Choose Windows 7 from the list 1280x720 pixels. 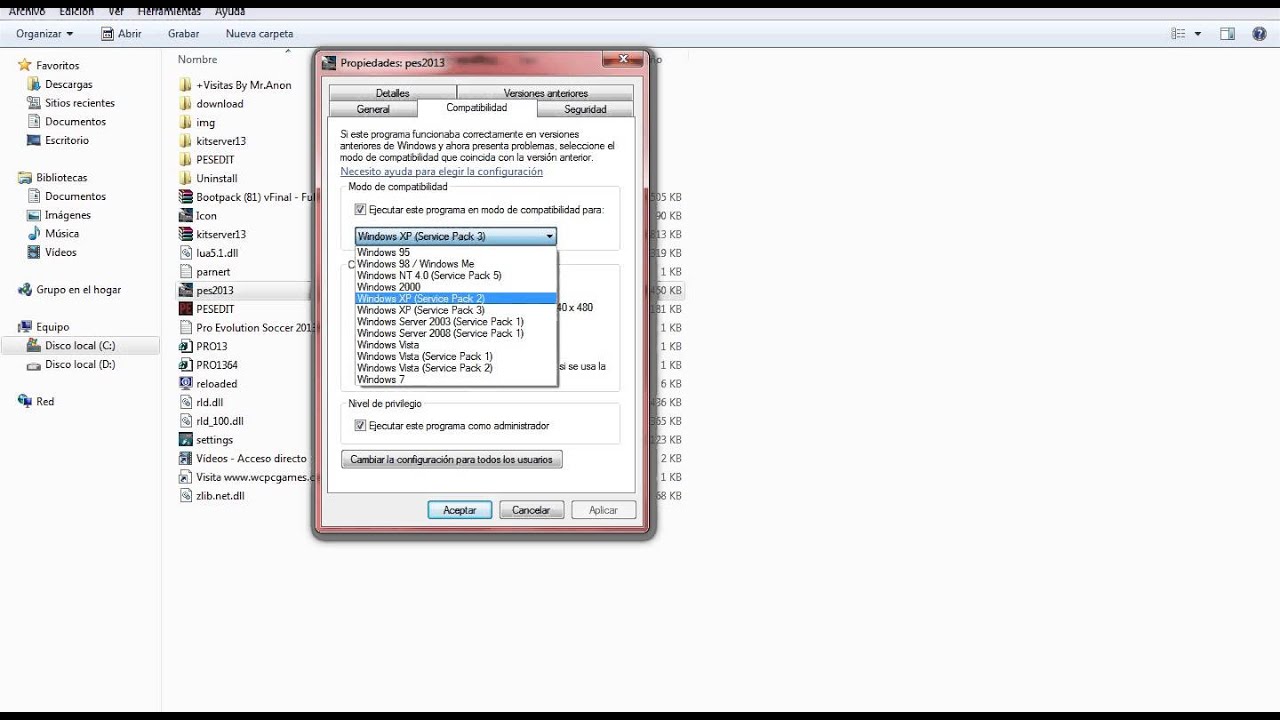coord(381,379)
